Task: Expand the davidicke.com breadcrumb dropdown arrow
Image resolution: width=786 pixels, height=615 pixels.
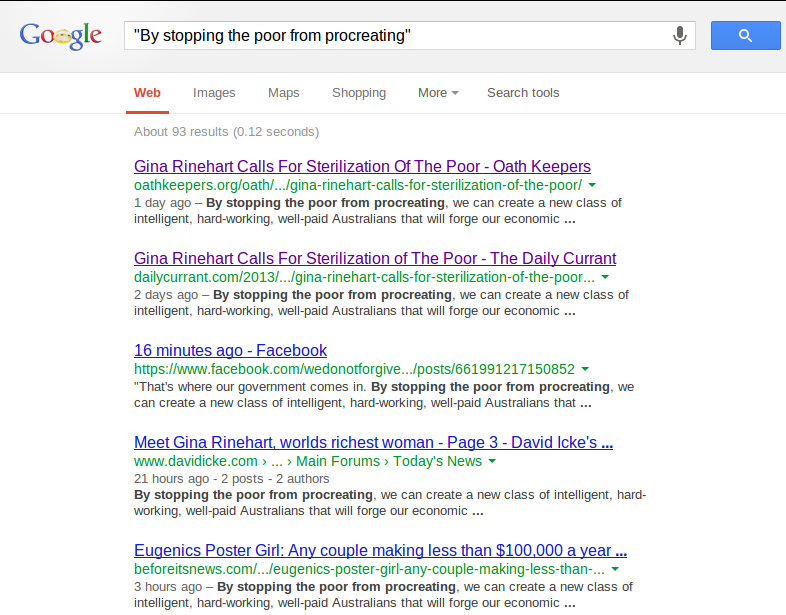Action: pyautogui.click(x=492, y=462)
